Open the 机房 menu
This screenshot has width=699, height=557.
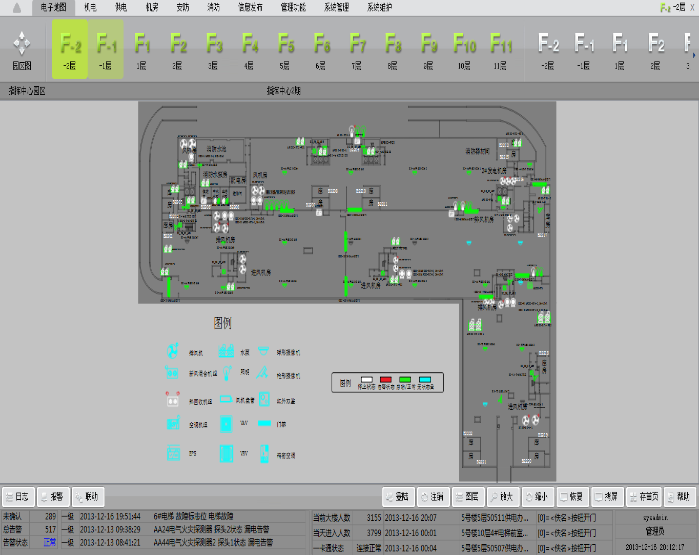(152, 8)
